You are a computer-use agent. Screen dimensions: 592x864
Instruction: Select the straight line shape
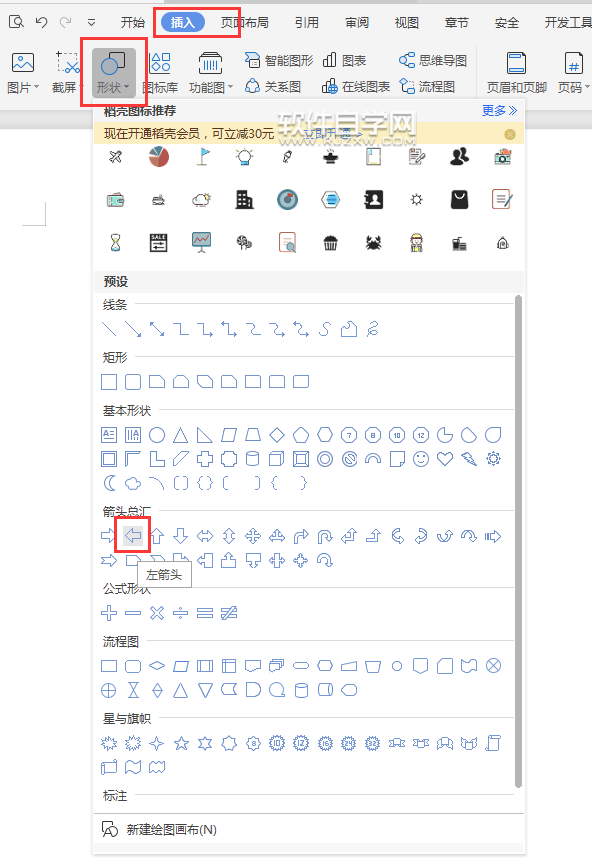[x=109, y=330]
